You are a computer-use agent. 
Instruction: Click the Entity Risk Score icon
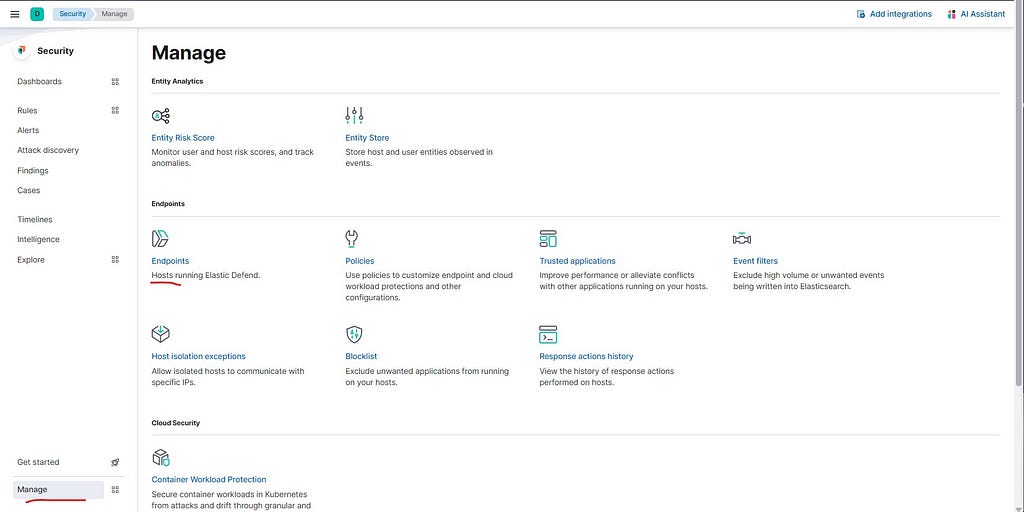coord(161,116)
